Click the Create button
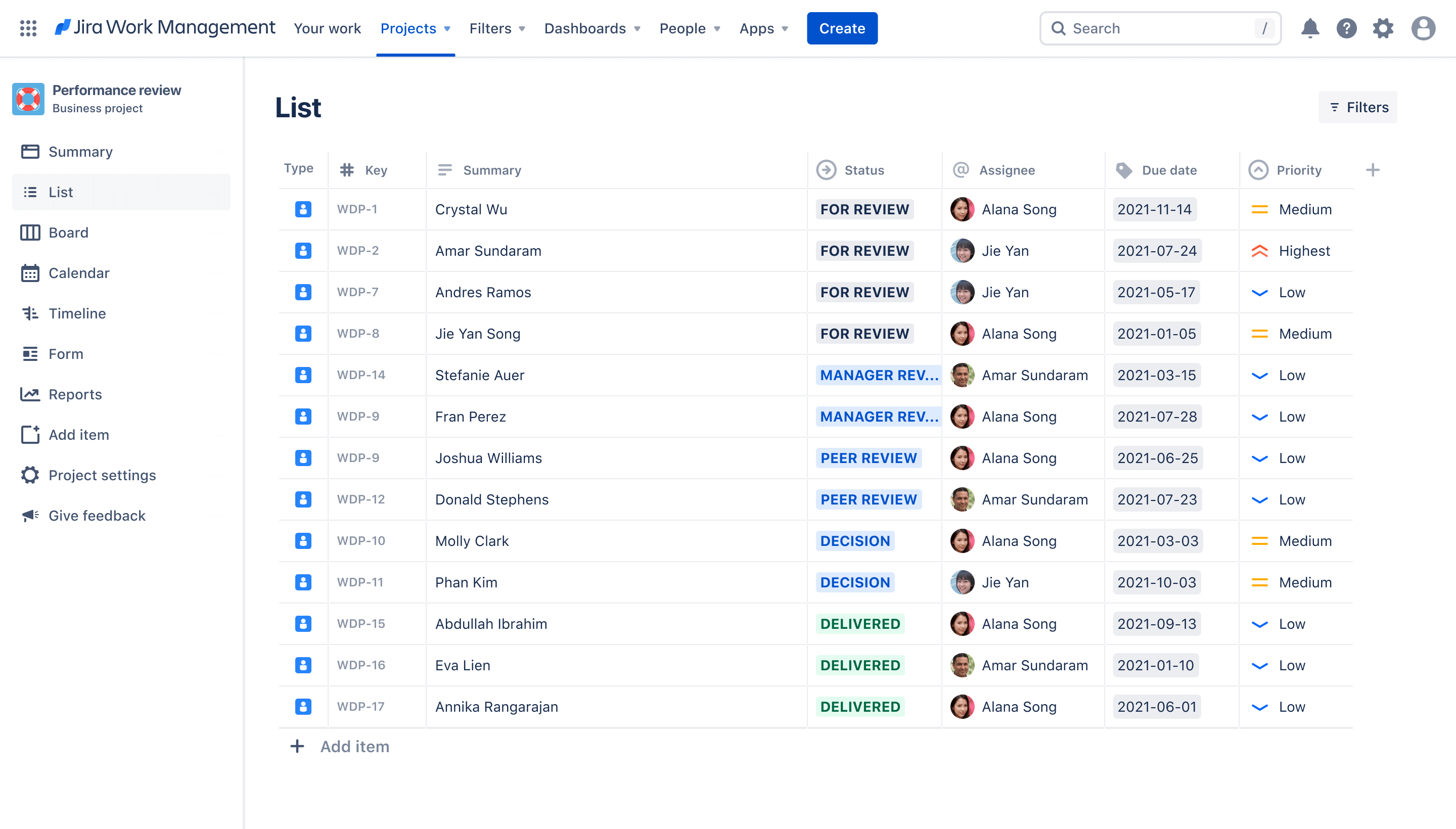This screenshot has width=1456, height=829. (x=842, y=28)
